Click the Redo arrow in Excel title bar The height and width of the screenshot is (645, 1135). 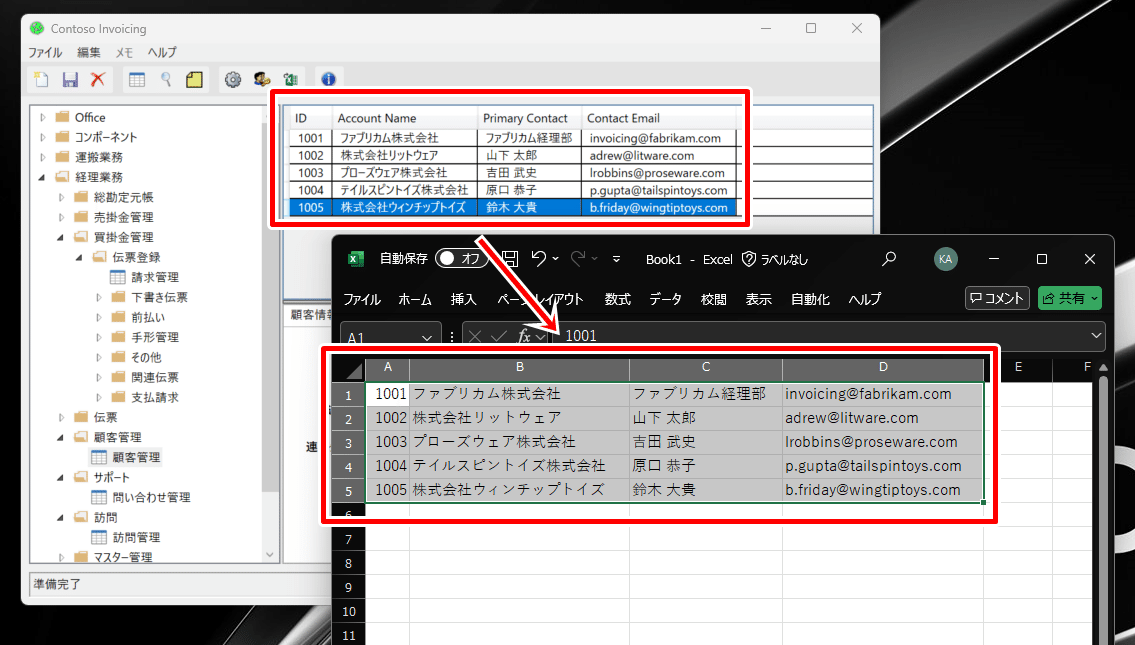click(x=578, y=258)
